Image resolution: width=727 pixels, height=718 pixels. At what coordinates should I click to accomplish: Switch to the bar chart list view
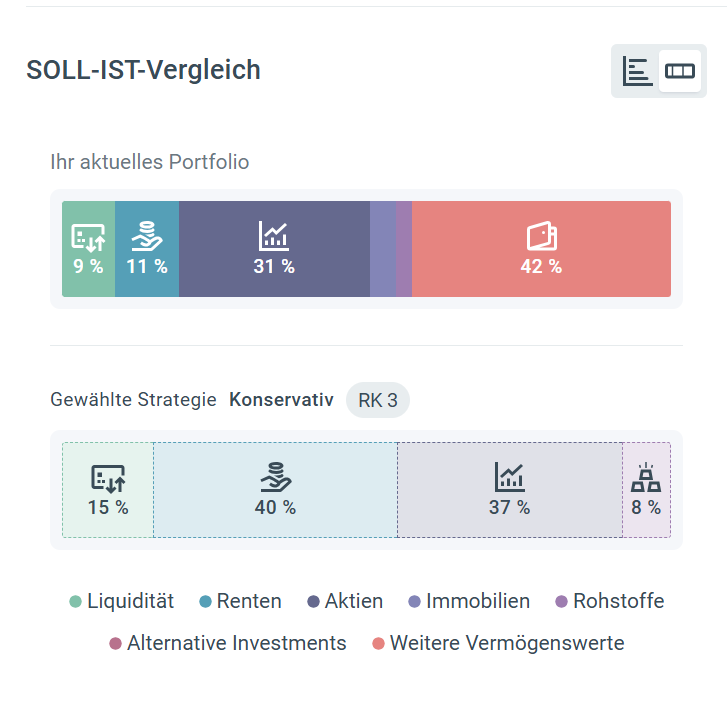(637, 71)
